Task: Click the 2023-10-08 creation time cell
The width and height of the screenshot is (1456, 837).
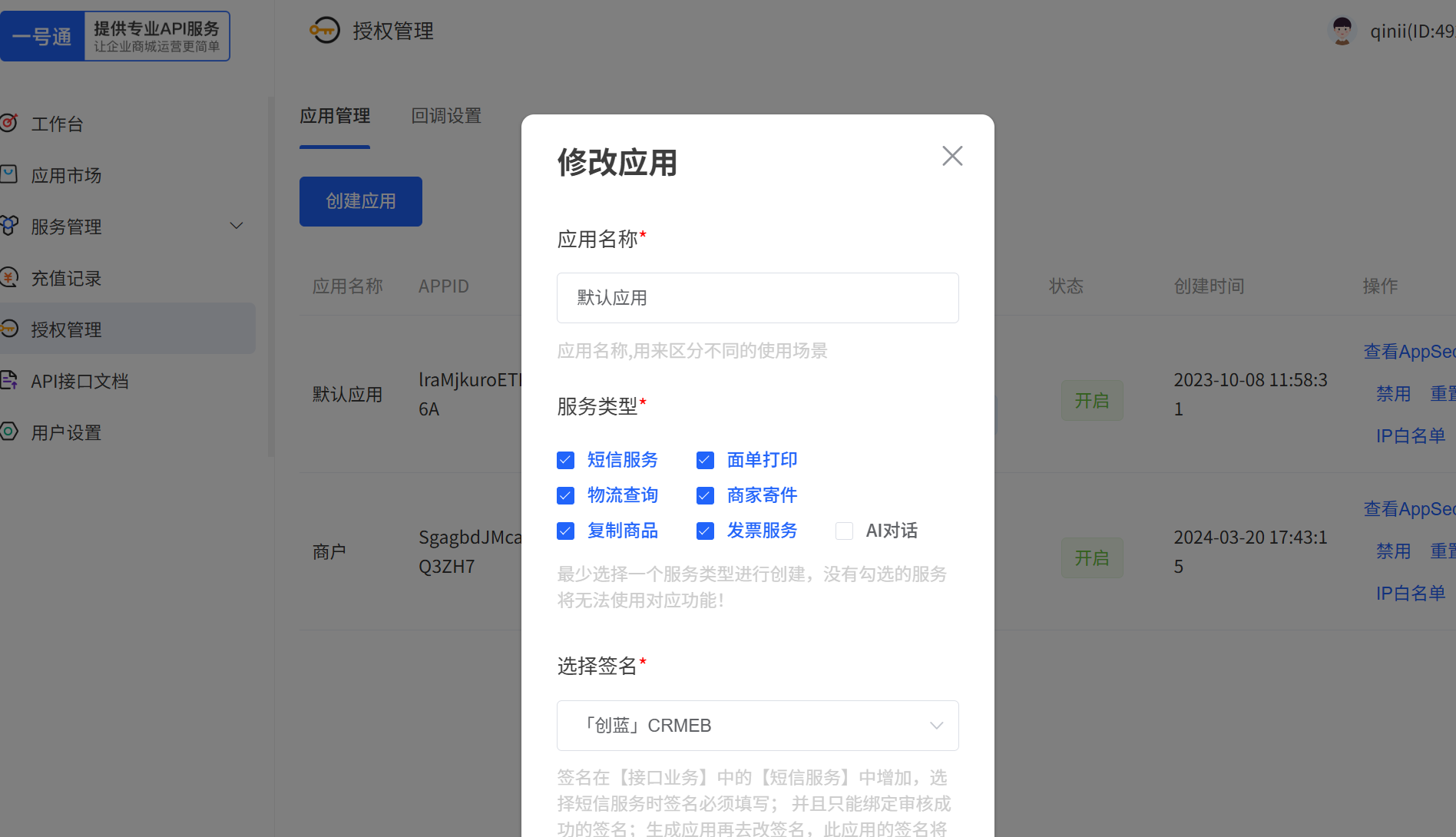Action: [1250, 395]
